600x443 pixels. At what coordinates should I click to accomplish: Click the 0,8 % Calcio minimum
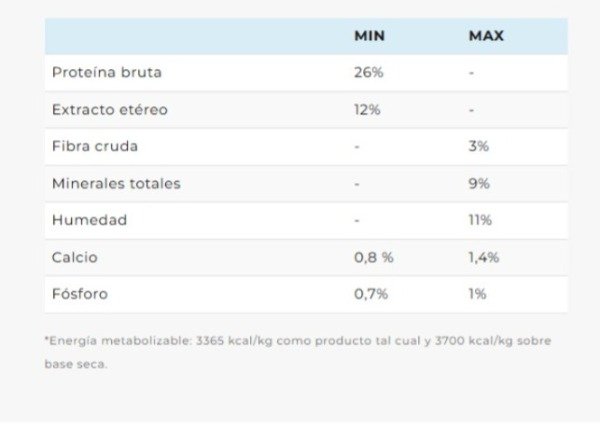click(374, 257)
